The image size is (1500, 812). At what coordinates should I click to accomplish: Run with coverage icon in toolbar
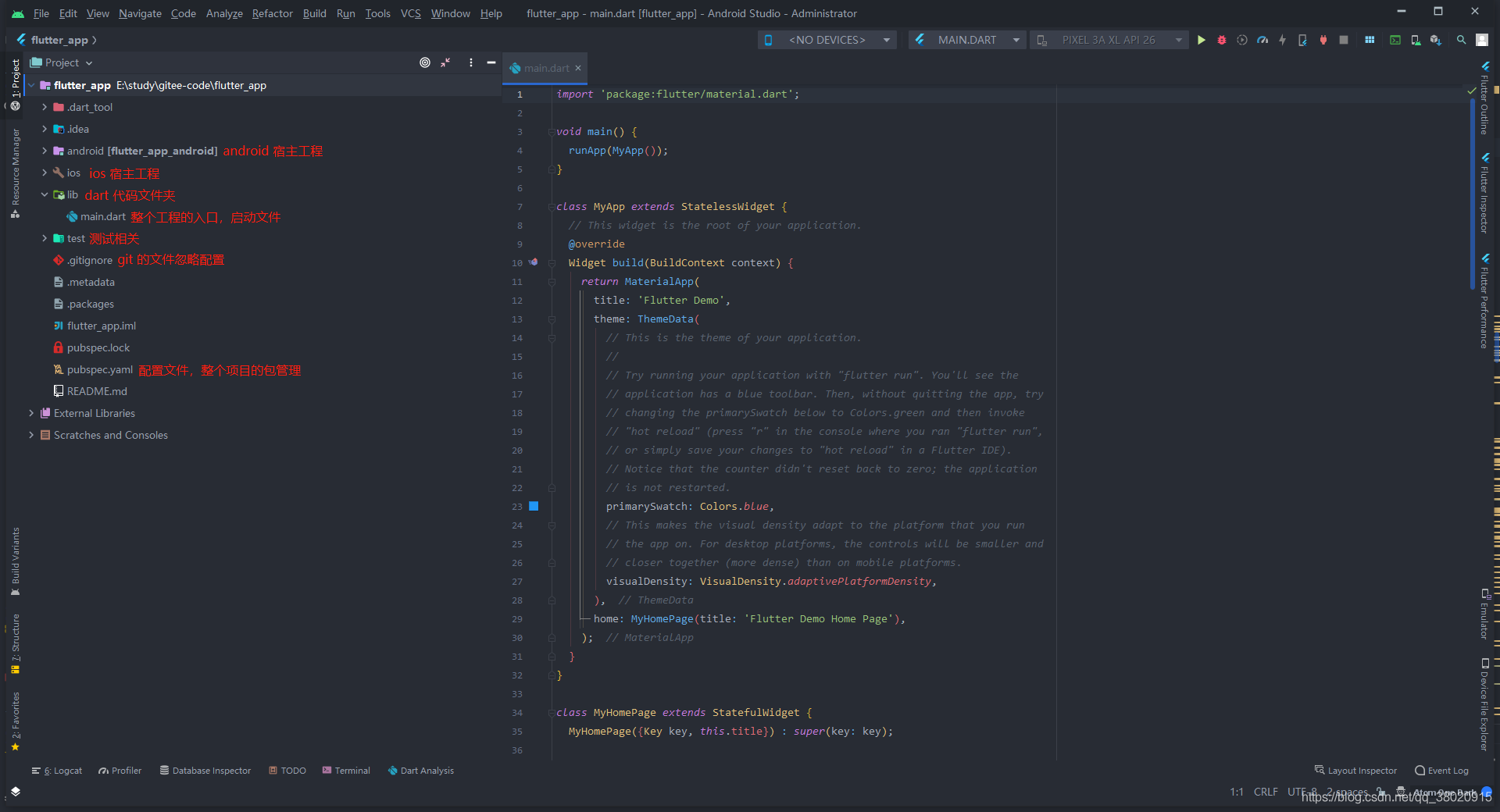[x=1242, y=40]
